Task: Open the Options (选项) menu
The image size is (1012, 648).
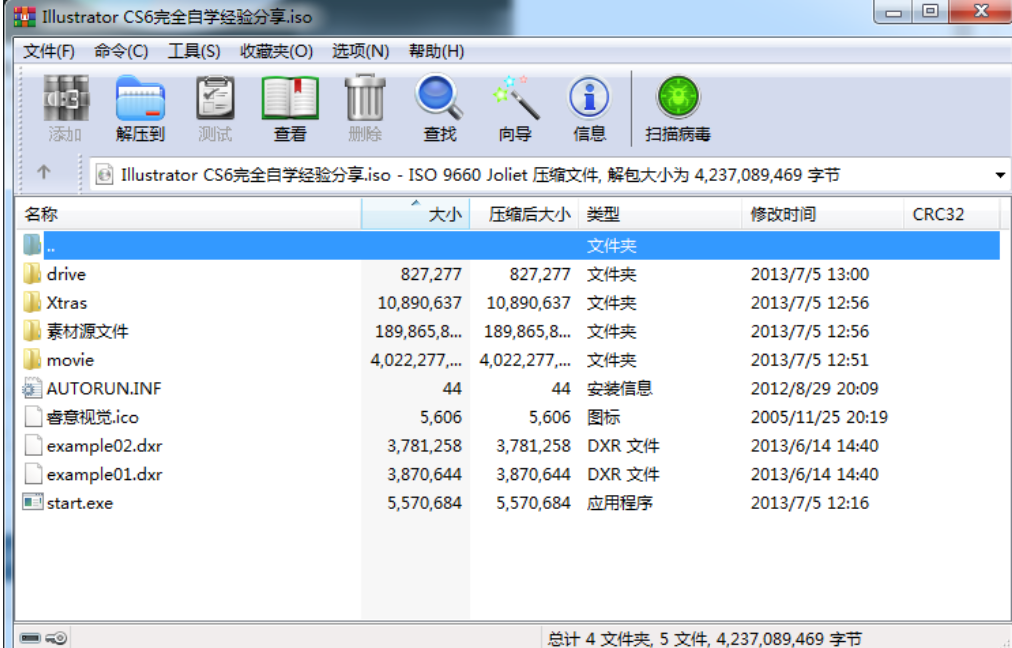Action: 360,51
